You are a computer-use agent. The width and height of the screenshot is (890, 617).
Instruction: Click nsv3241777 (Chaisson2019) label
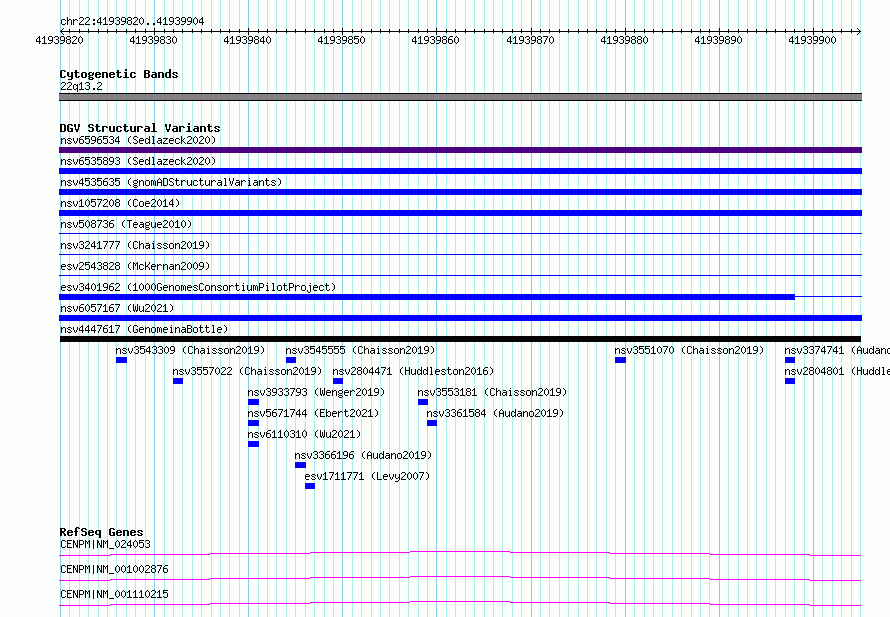click(135, 245)
